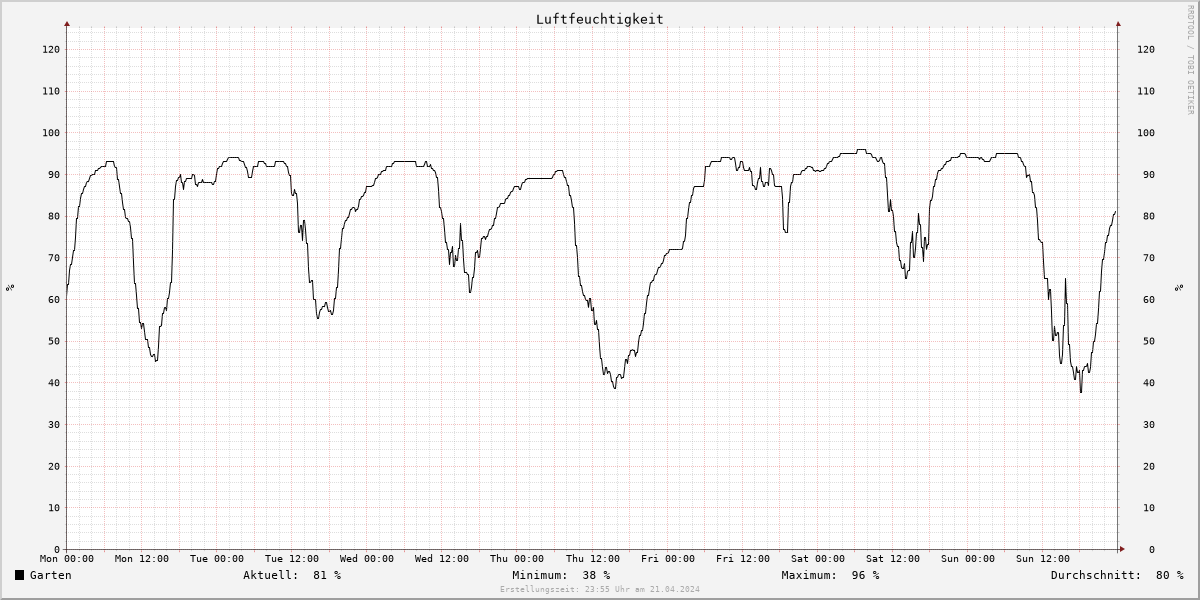Viewport: 1200px width, 600px height.
Task: Click the 100 label on the left axis
Action: pos(51,133)
